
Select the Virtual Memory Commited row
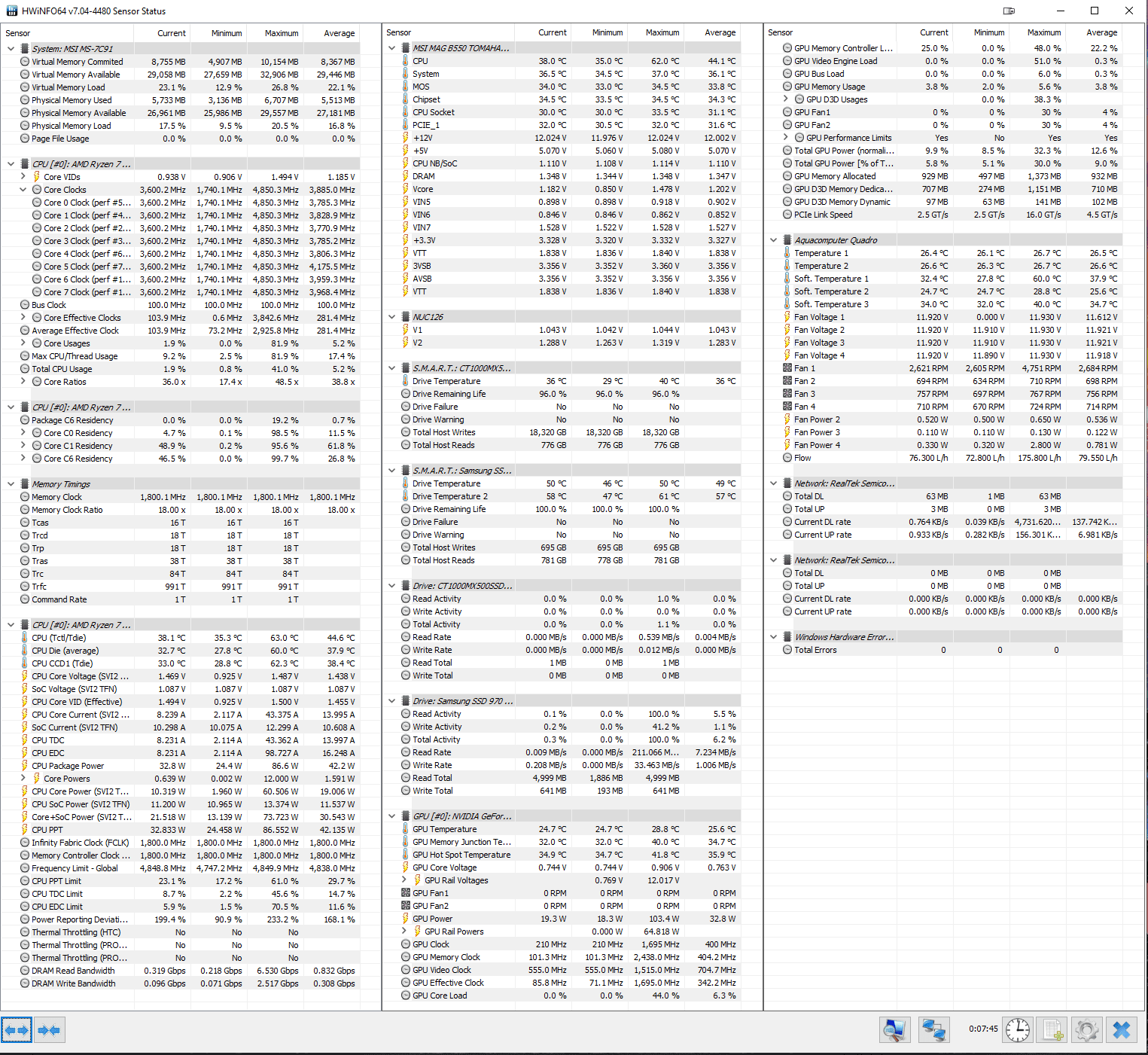click(181, 62)
